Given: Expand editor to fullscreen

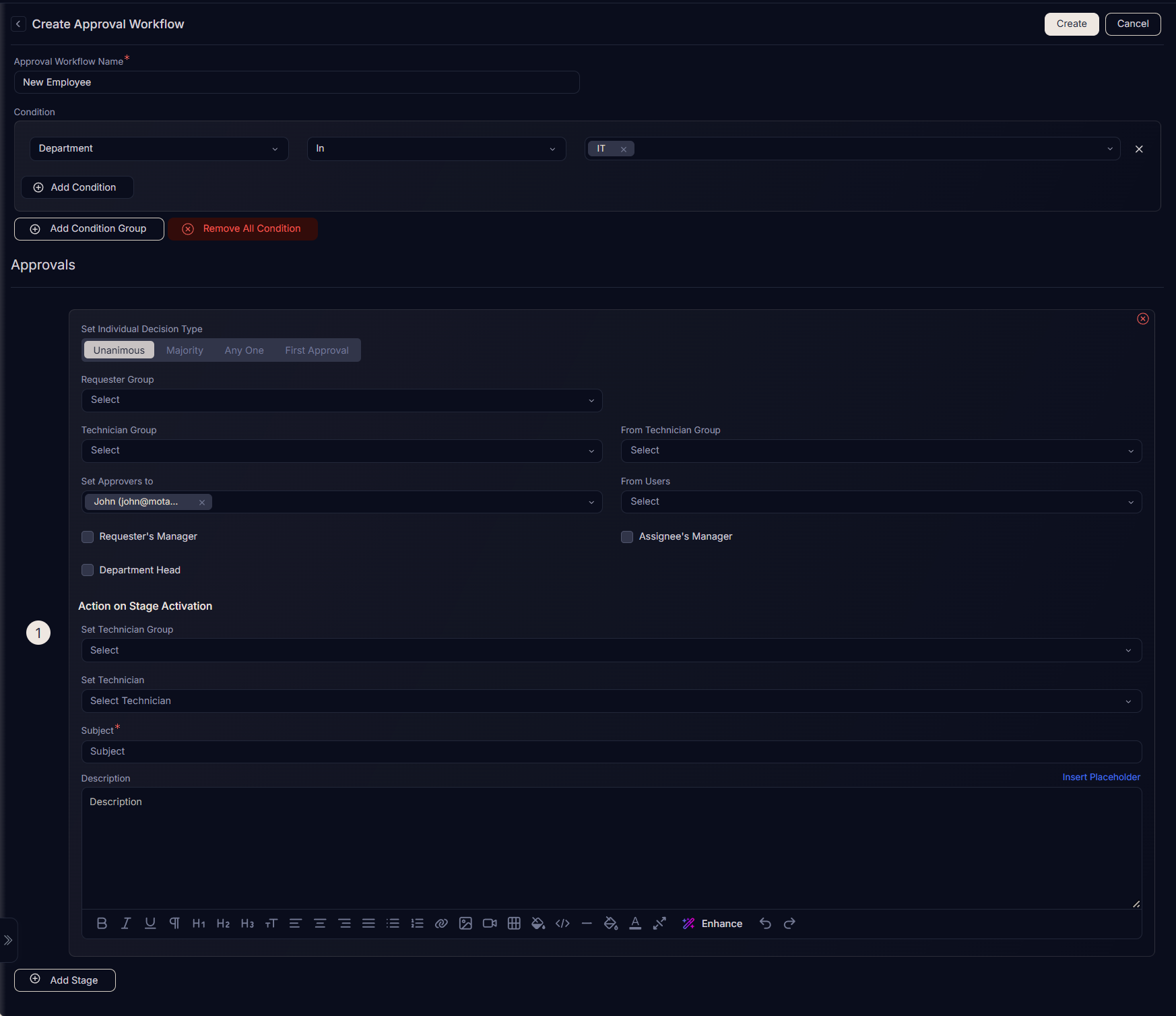Looking at the screenshot, I should tap(659, 924).
